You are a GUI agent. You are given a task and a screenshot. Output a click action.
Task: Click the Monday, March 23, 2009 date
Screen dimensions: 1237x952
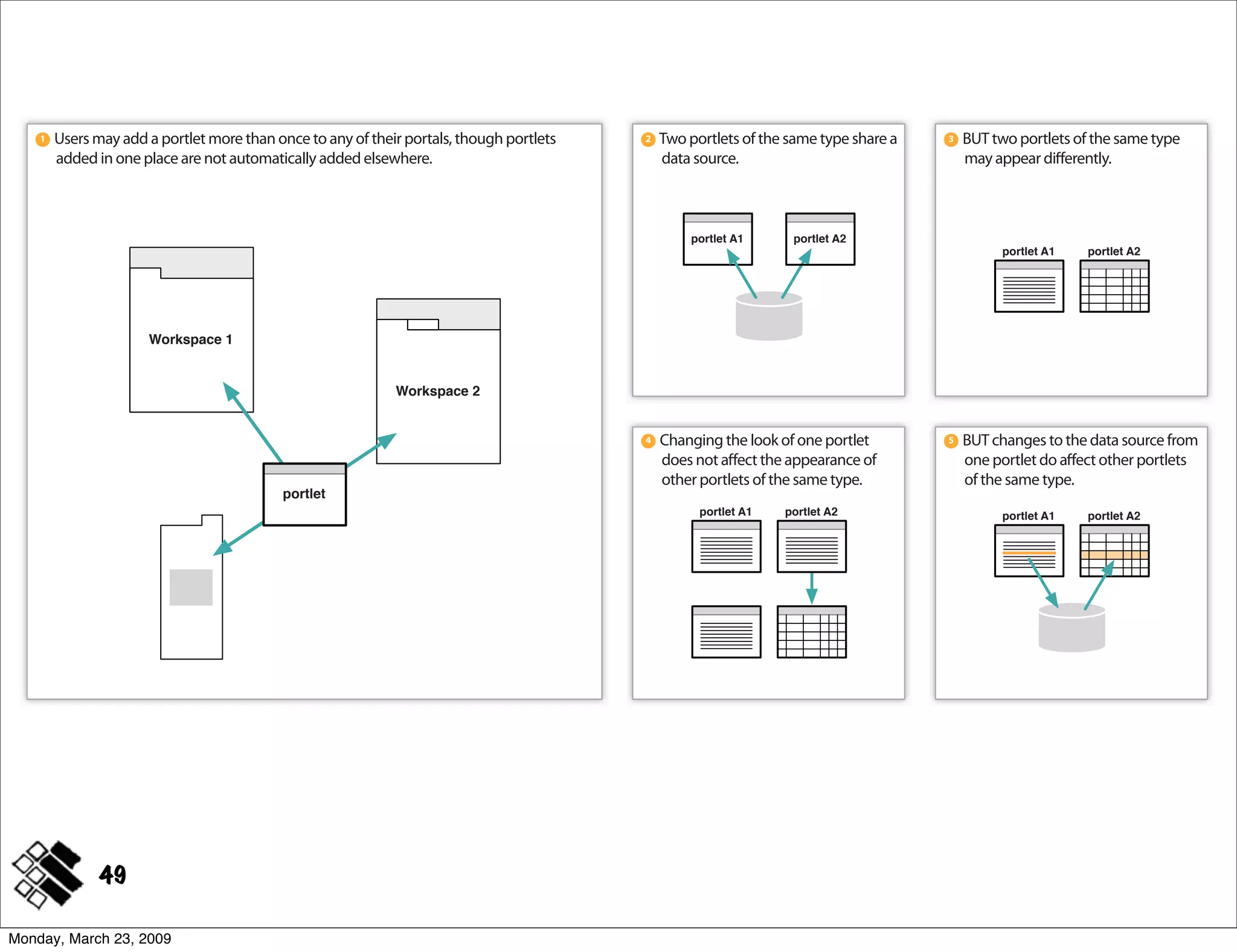click(89, 939)
